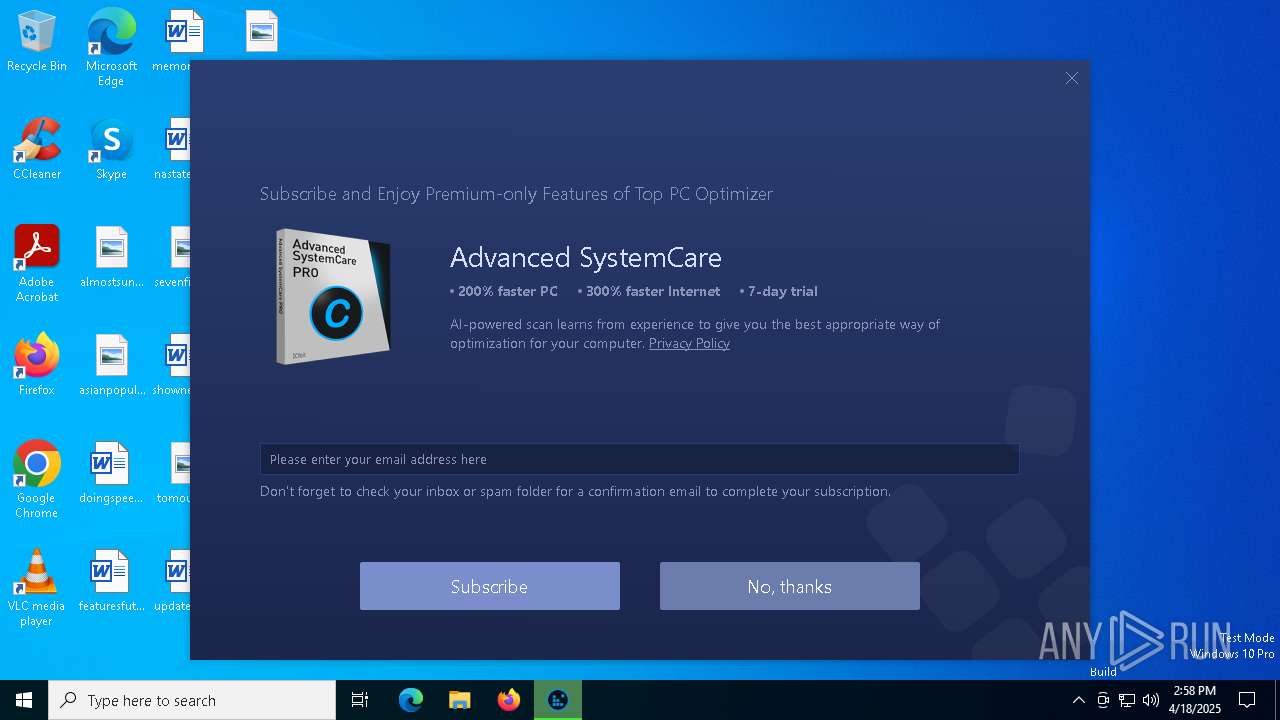1280x720 pixels.
Task: Close the Advanced SystemCare subscription dialog
Action: 1072,78
